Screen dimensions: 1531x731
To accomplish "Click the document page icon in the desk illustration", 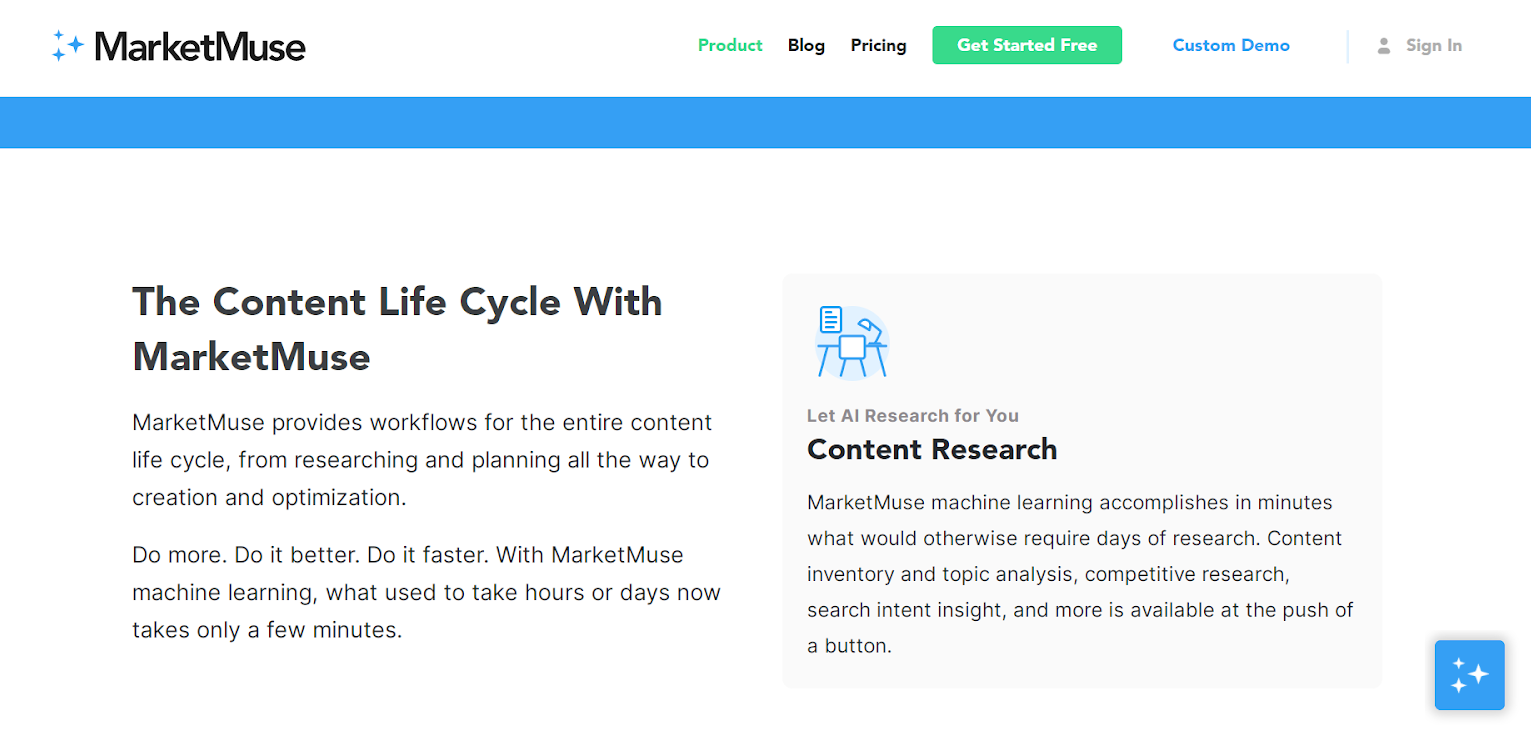I will click(x=830, y=320).
